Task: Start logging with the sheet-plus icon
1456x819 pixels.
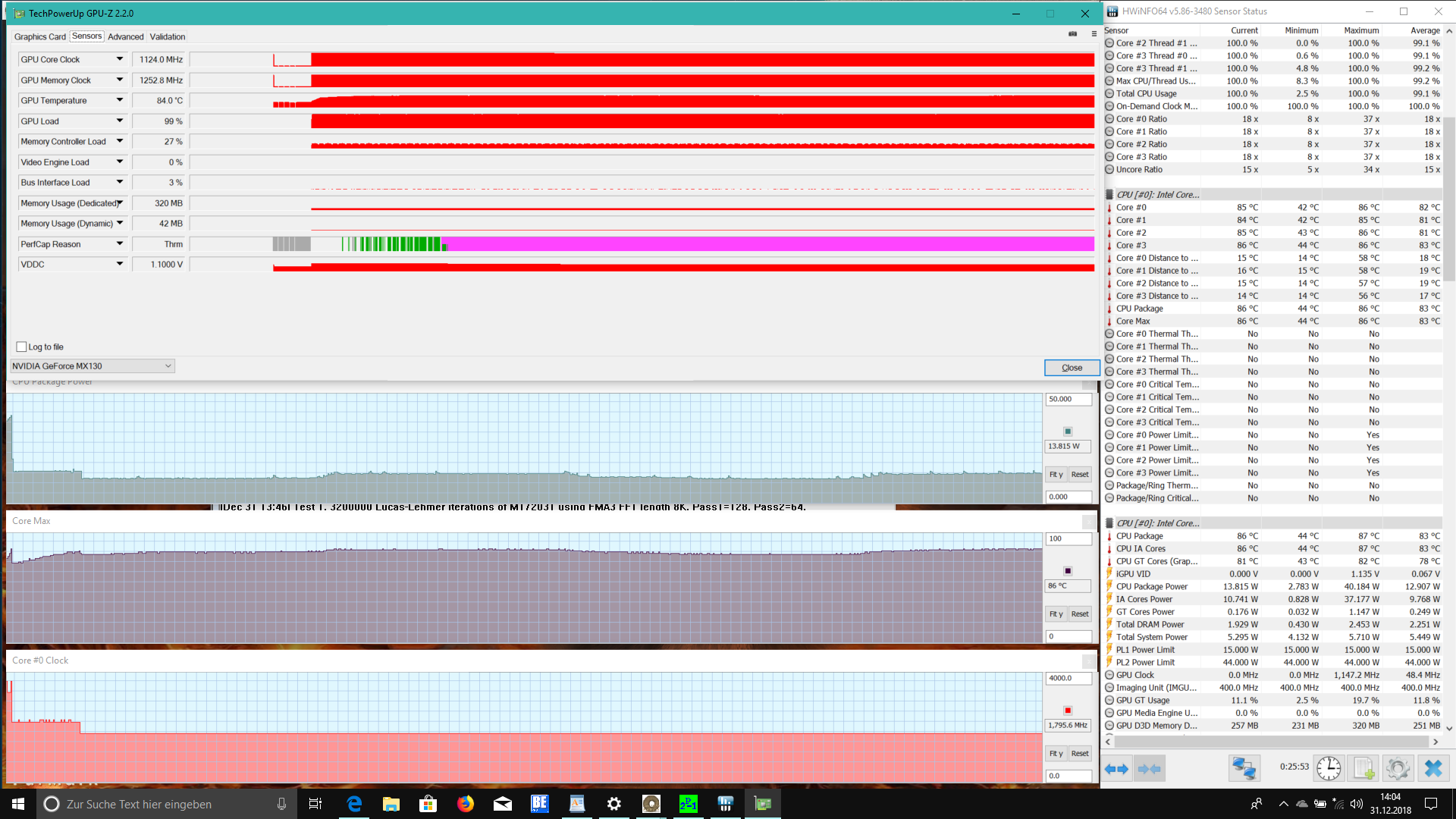Action: (1363, 768)
